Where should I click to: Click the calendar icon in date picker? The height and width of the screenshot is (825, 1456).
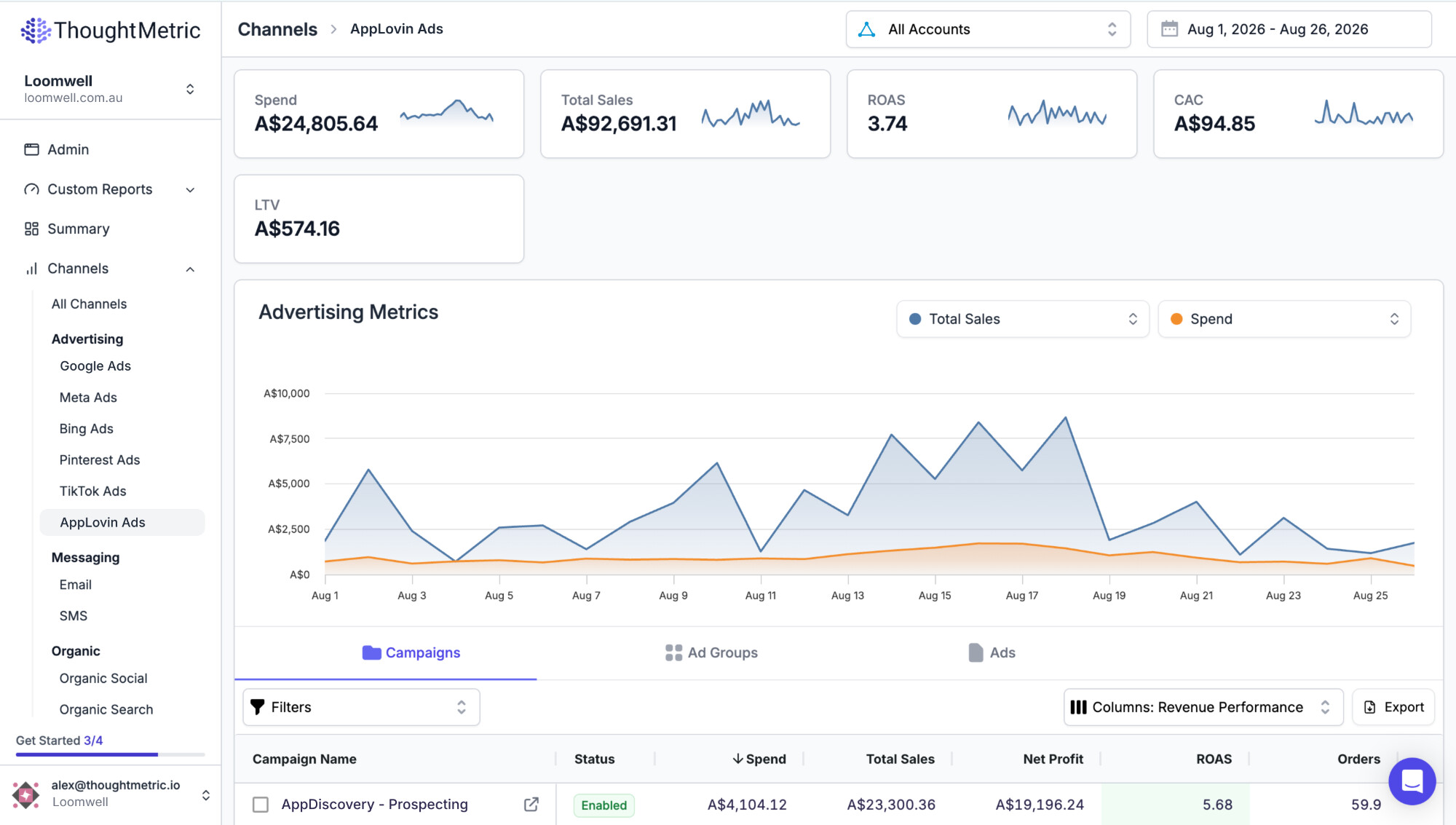[1169, 29]
